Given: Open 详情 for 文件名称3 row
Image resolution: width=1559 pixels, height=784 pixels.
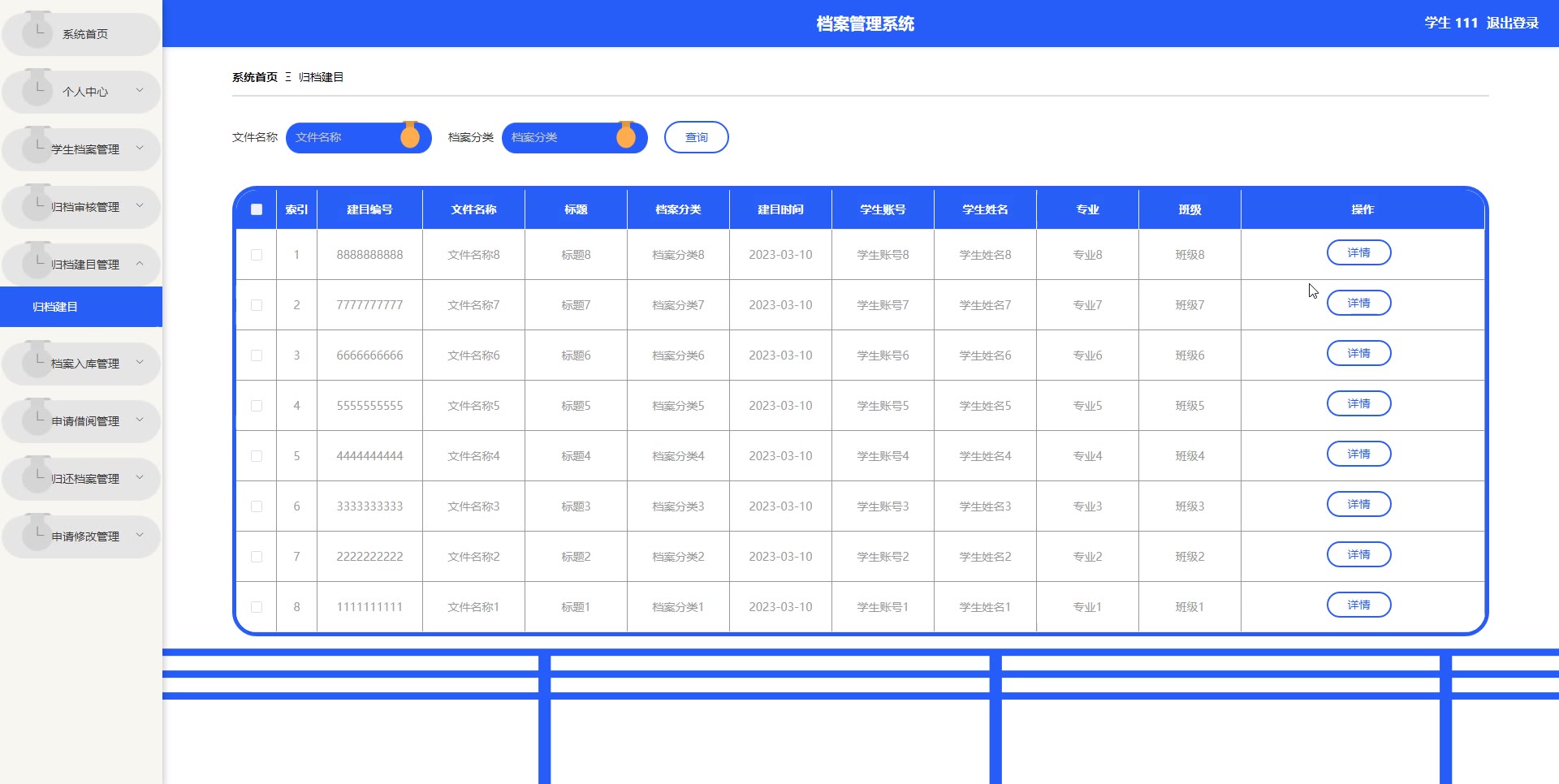Looking at the screenshot, I should pyautogui.click(x=1359, y=504).
